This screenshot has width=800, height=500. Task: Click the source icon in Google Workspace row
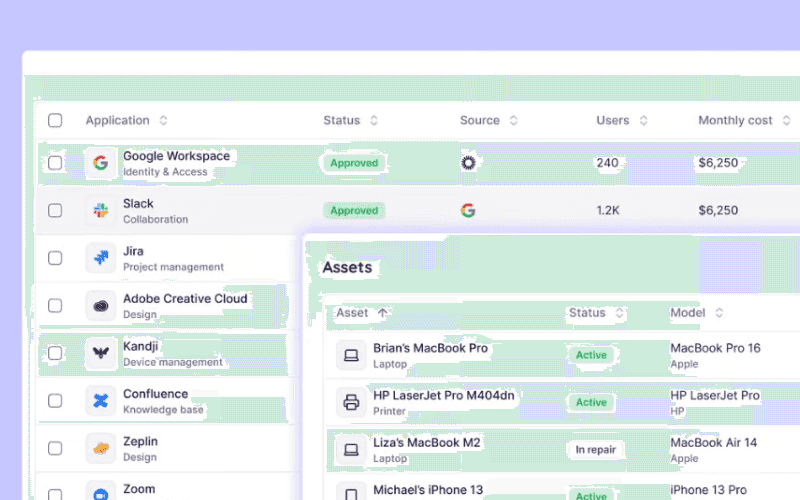pos(468,163)
